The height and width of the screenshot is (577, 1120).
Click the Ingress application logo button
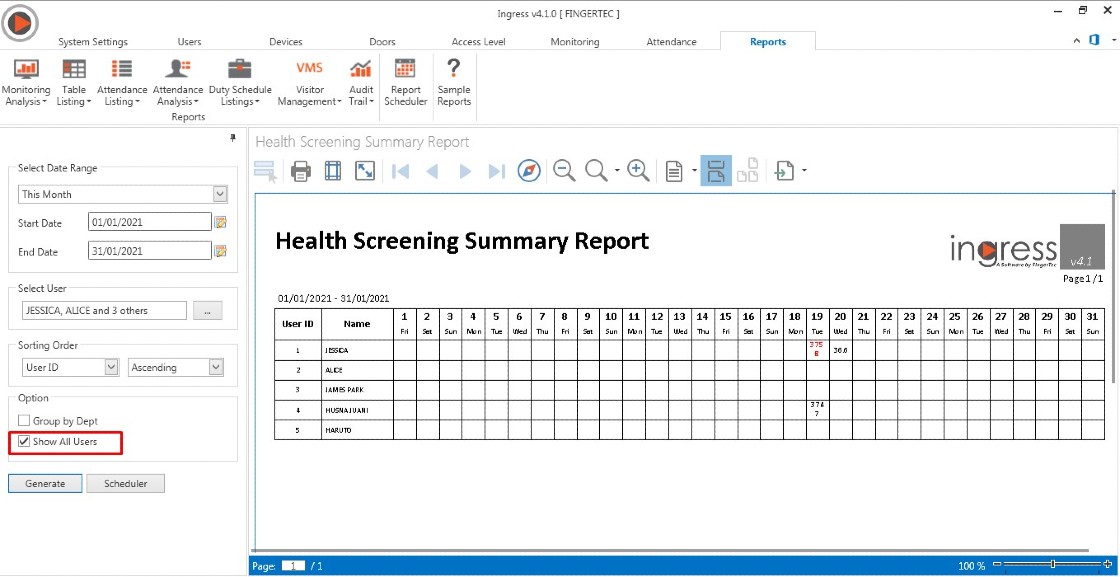[19, 24]
